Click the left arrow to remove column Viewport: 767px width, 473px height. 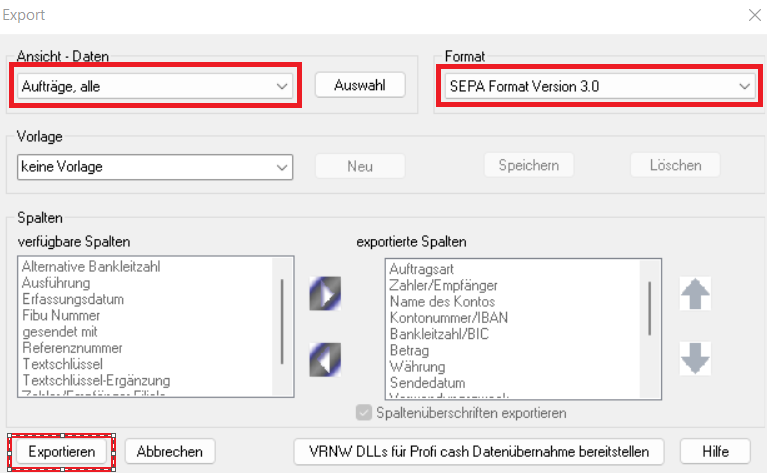[325, 360]
